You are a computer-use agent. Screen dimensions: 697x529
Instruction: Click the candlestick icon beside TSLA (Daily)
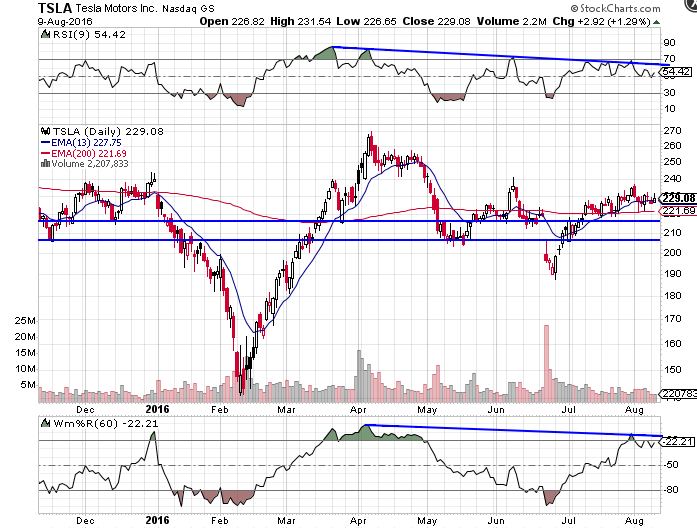tap(45, 131)
